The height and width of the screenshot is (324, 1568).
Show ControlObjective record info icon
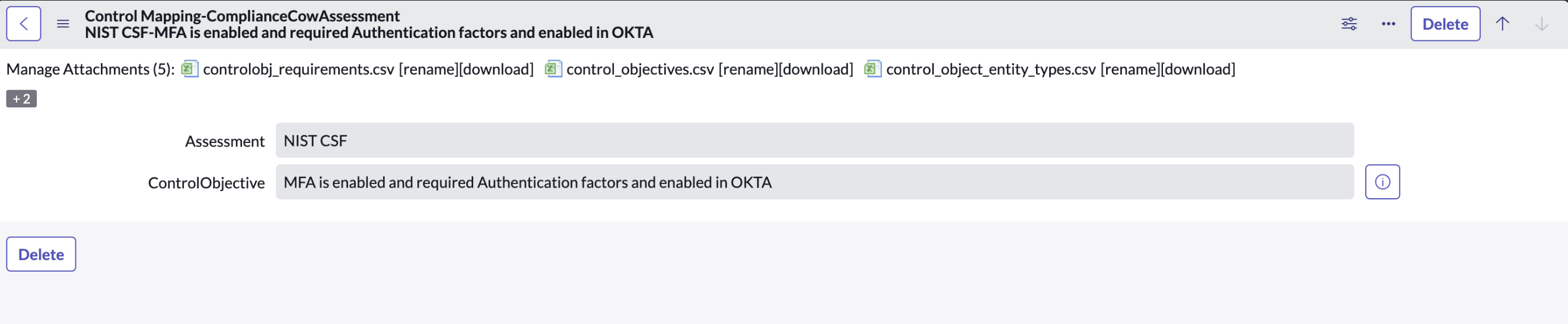pyautogui.click(x=1382, y=182)
